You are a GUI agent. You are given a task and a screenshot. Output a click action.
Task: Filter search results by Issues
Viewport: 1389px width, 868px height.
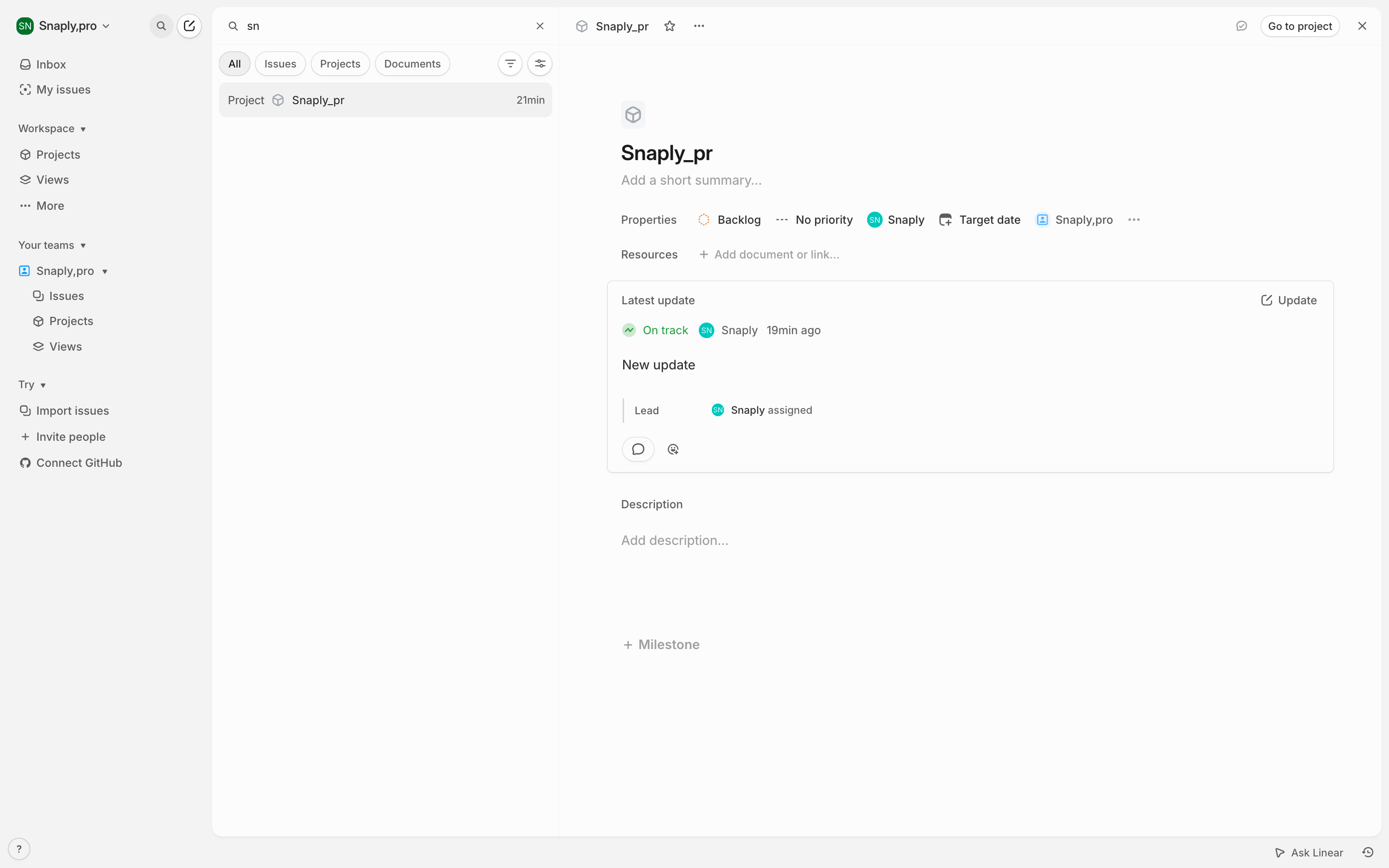point(280,64)
